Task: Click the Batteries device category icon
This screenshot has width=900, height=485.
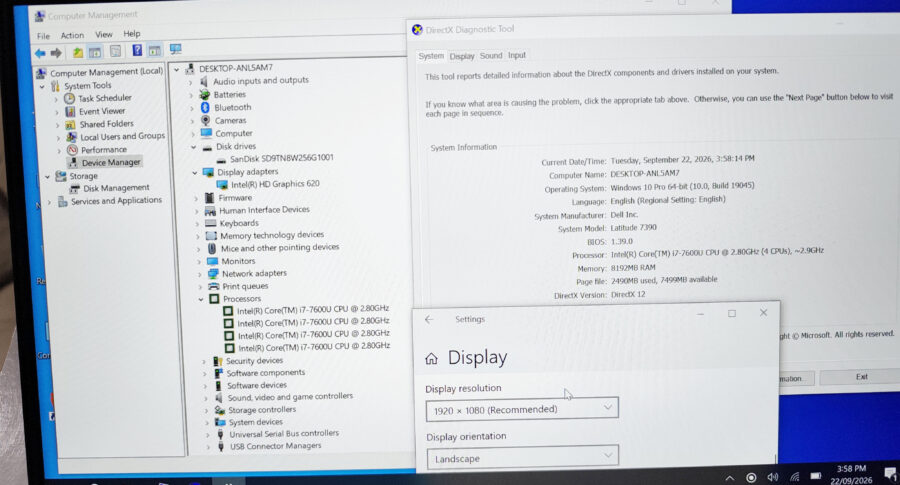Action: coord(204,94)
